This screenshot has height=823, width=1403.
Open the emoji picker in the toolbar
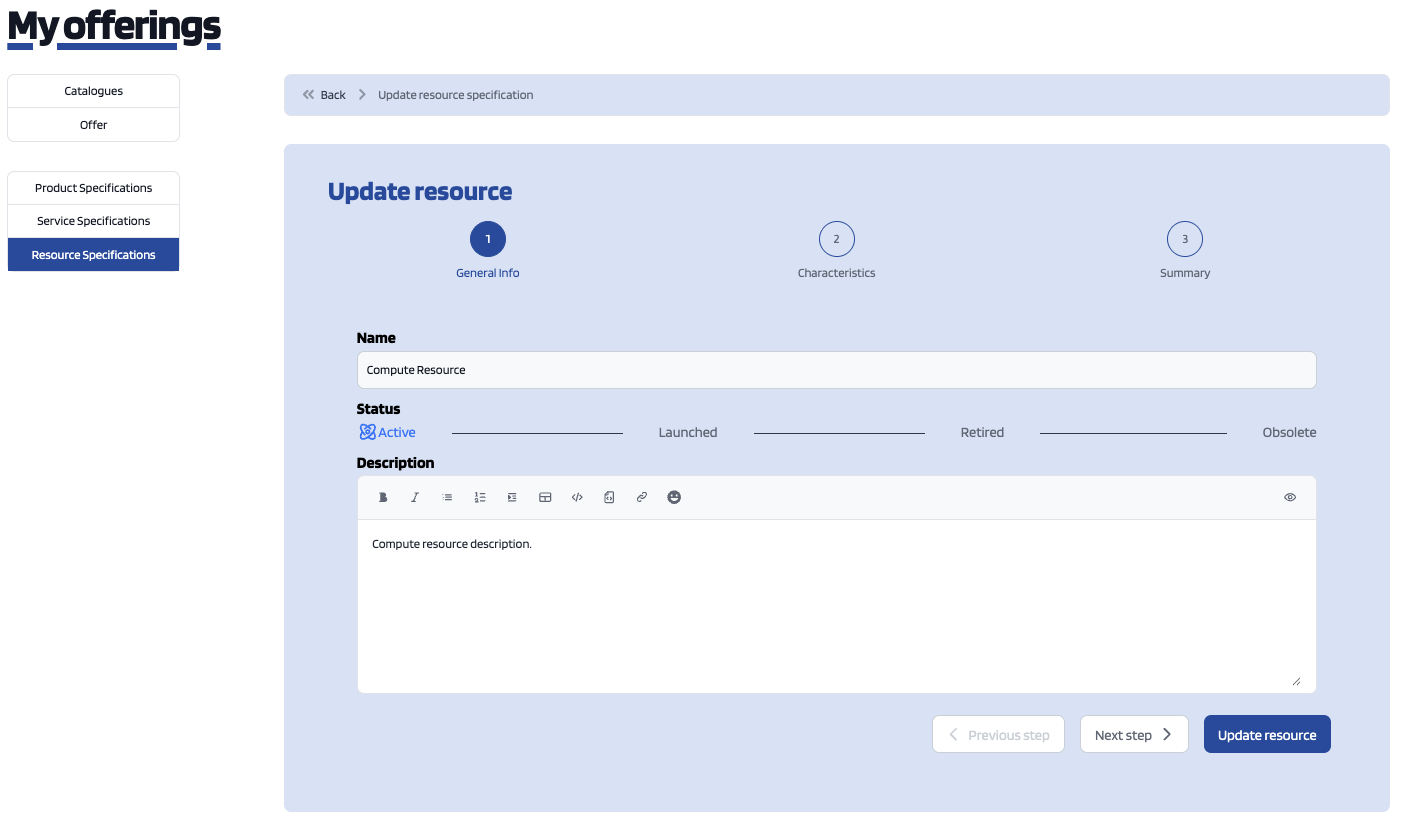point(674,497)
